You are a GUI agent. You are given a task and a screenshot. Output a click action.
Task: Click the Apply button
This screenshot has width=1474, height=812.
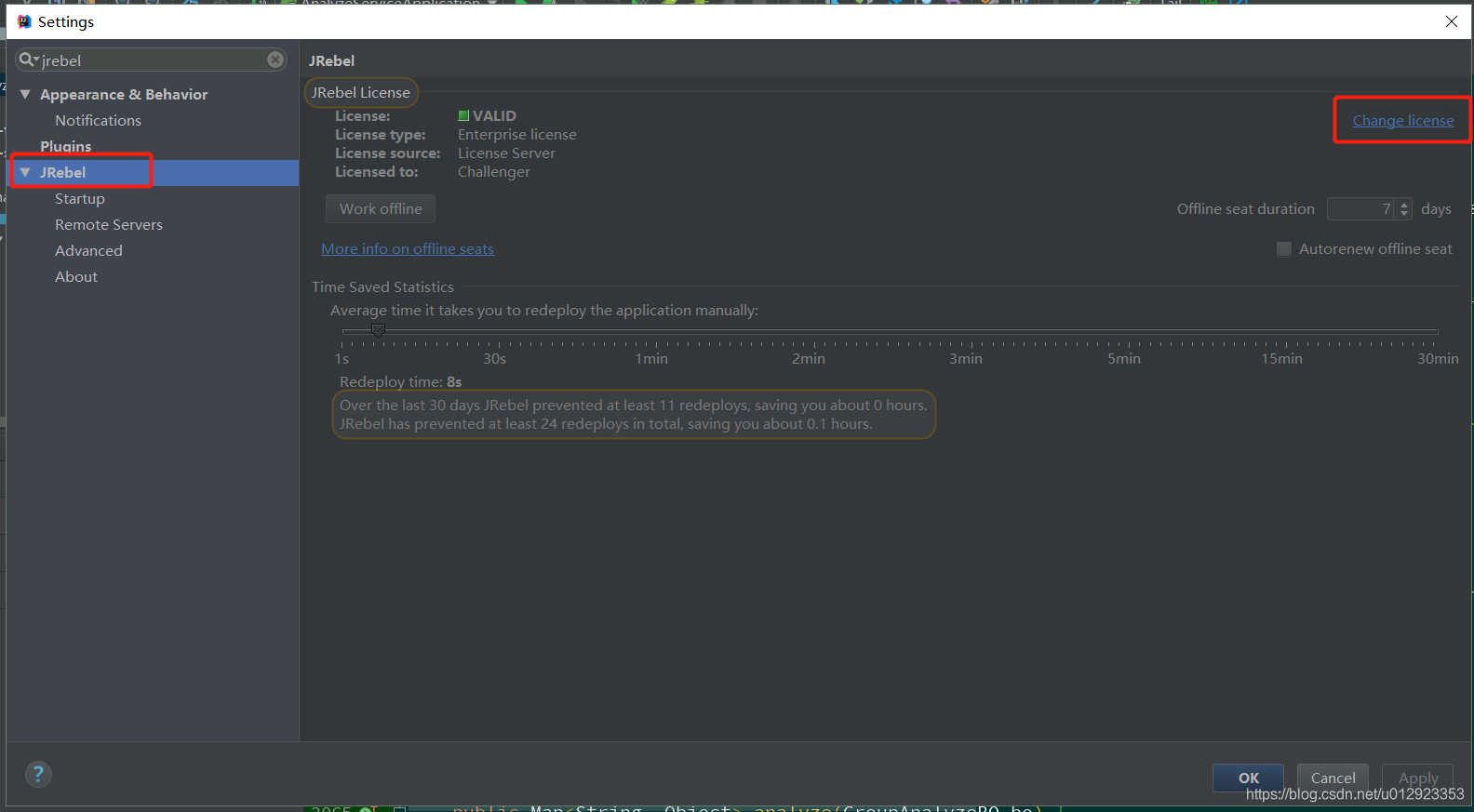(1418, 778)
